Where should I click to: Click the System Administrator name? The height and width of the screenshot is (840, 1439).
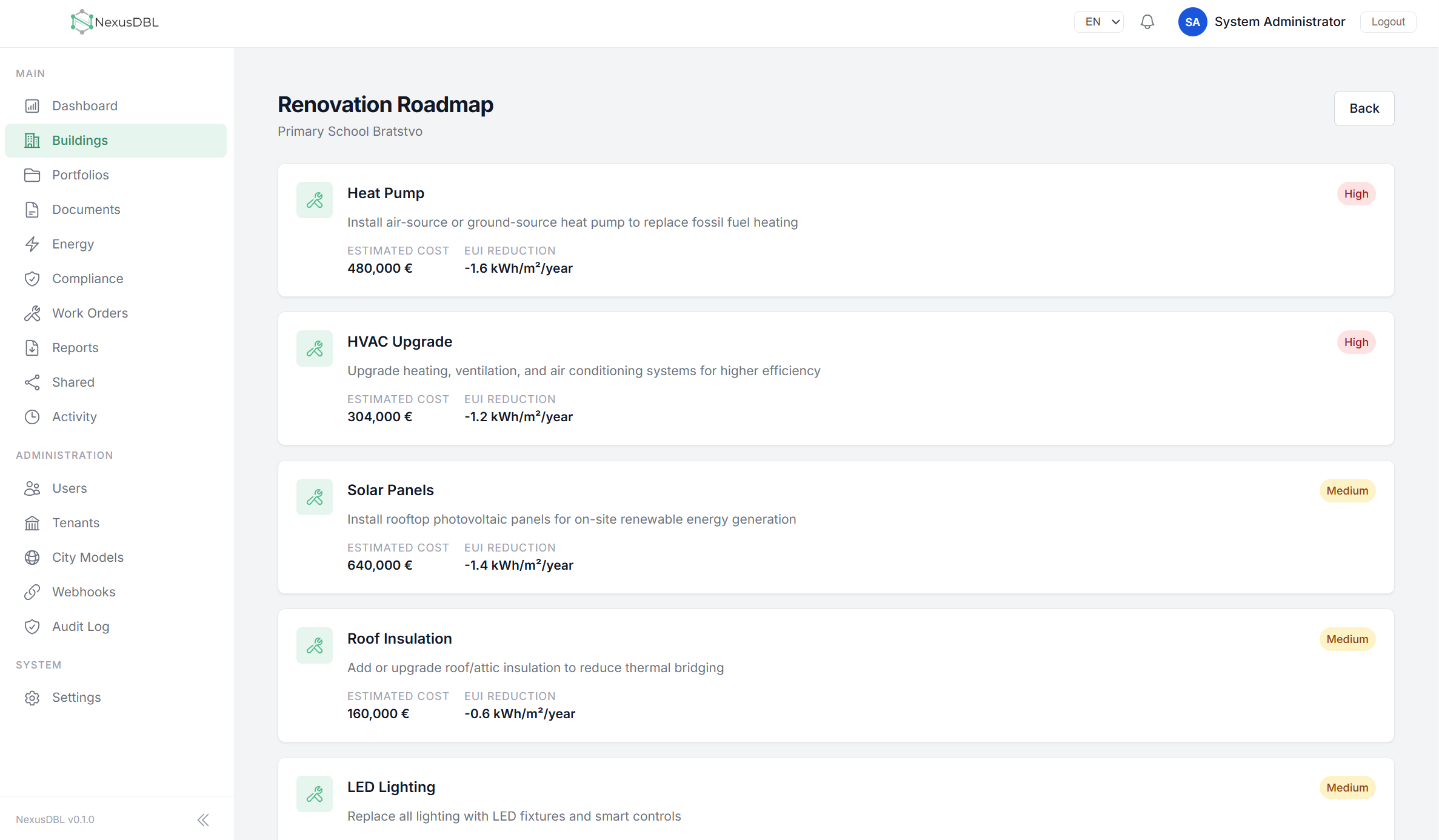pyautogui.click(x=1280, y=22)
